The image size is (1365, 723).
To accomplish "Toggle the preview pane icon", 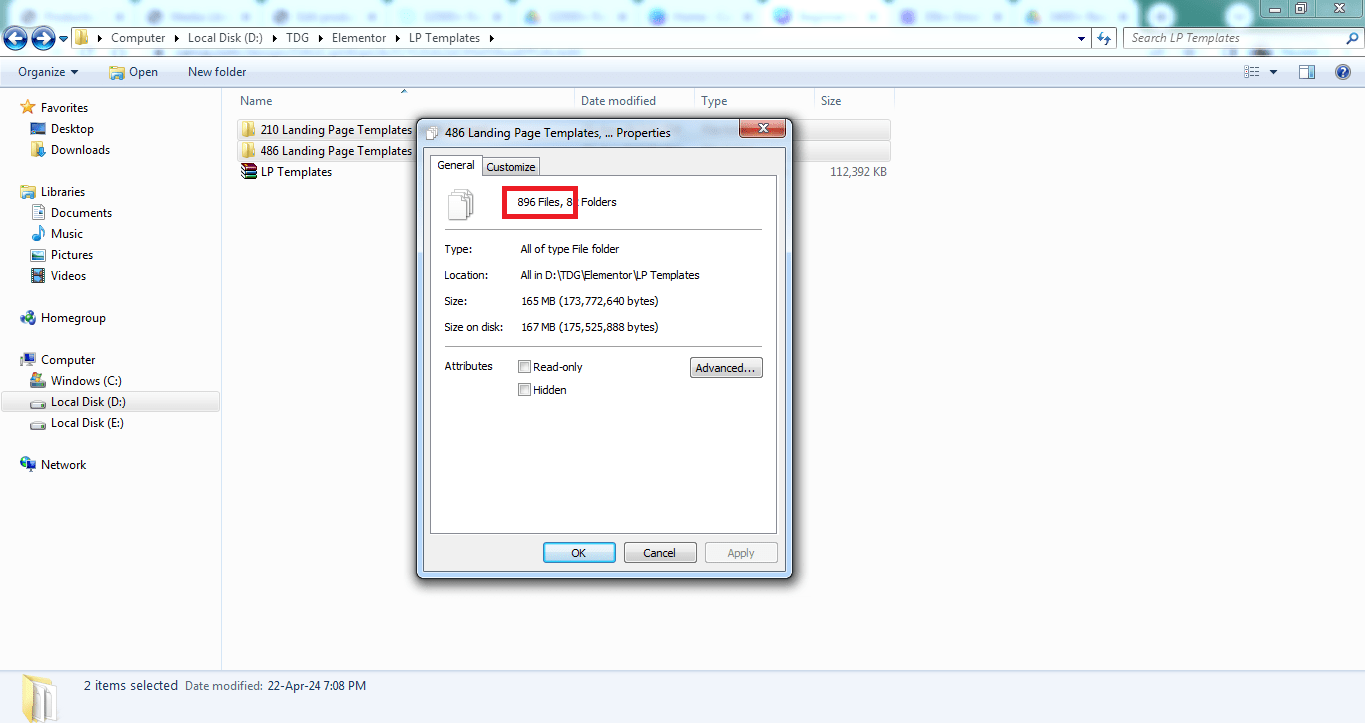I will click(1306, 72).
